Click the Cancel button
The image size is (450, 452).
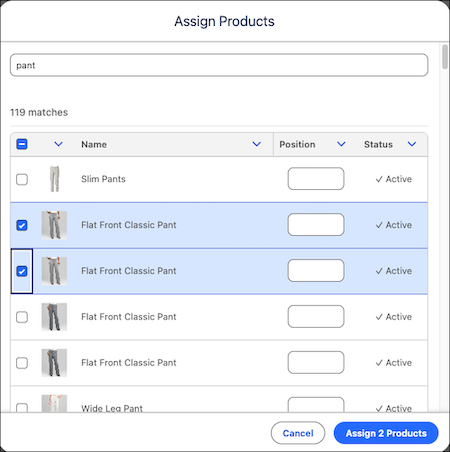tap(298, 433)
